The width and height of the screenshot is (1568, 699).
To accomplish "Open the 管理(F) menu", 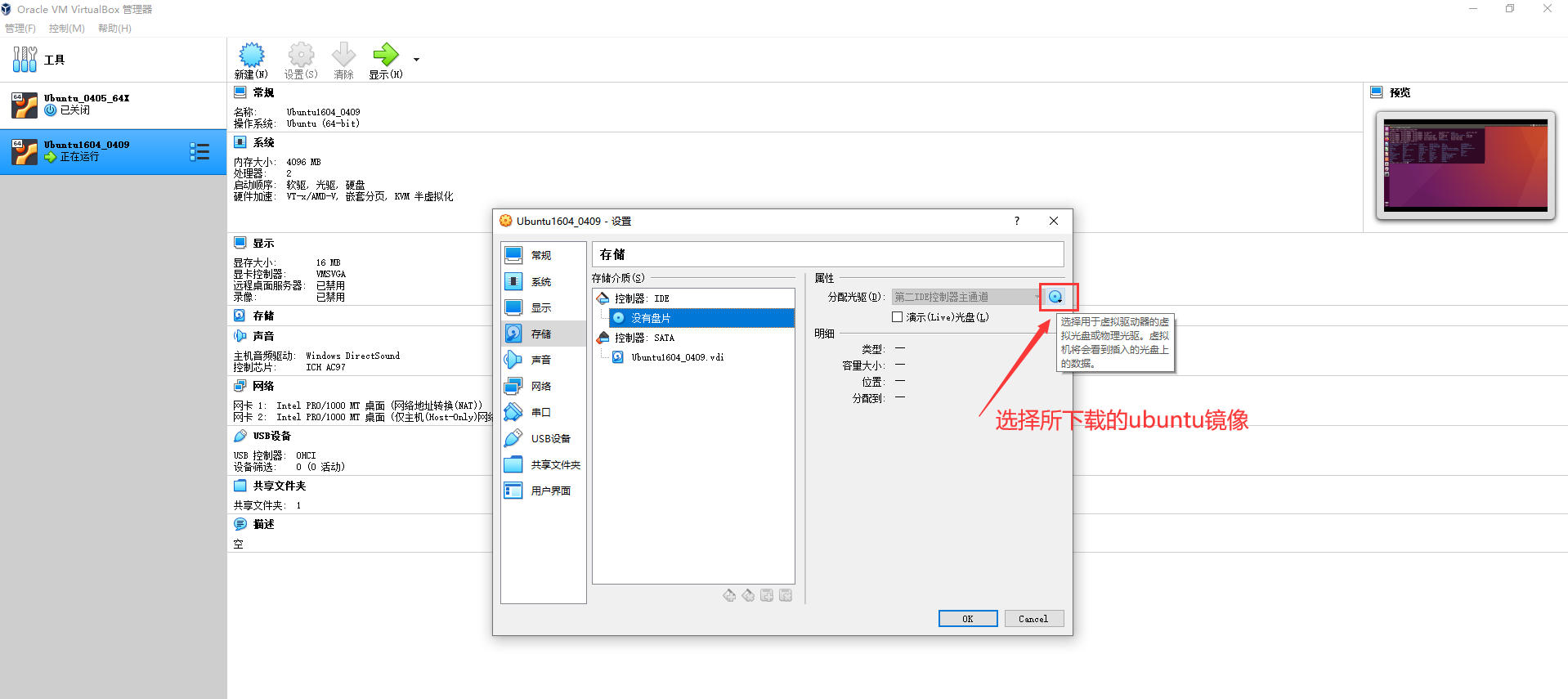I will pyautogui.click(x=20, y=29).
